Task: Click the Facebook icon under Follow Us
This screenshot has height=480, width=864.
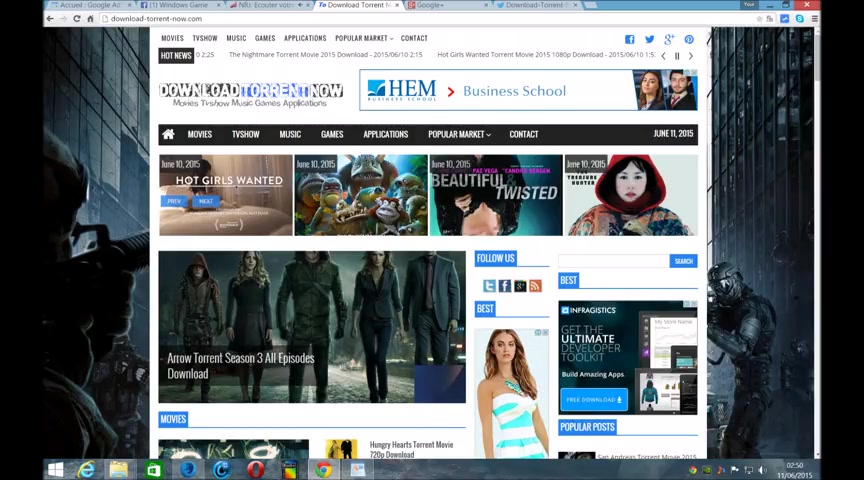Action: click(x=505, y=285)
